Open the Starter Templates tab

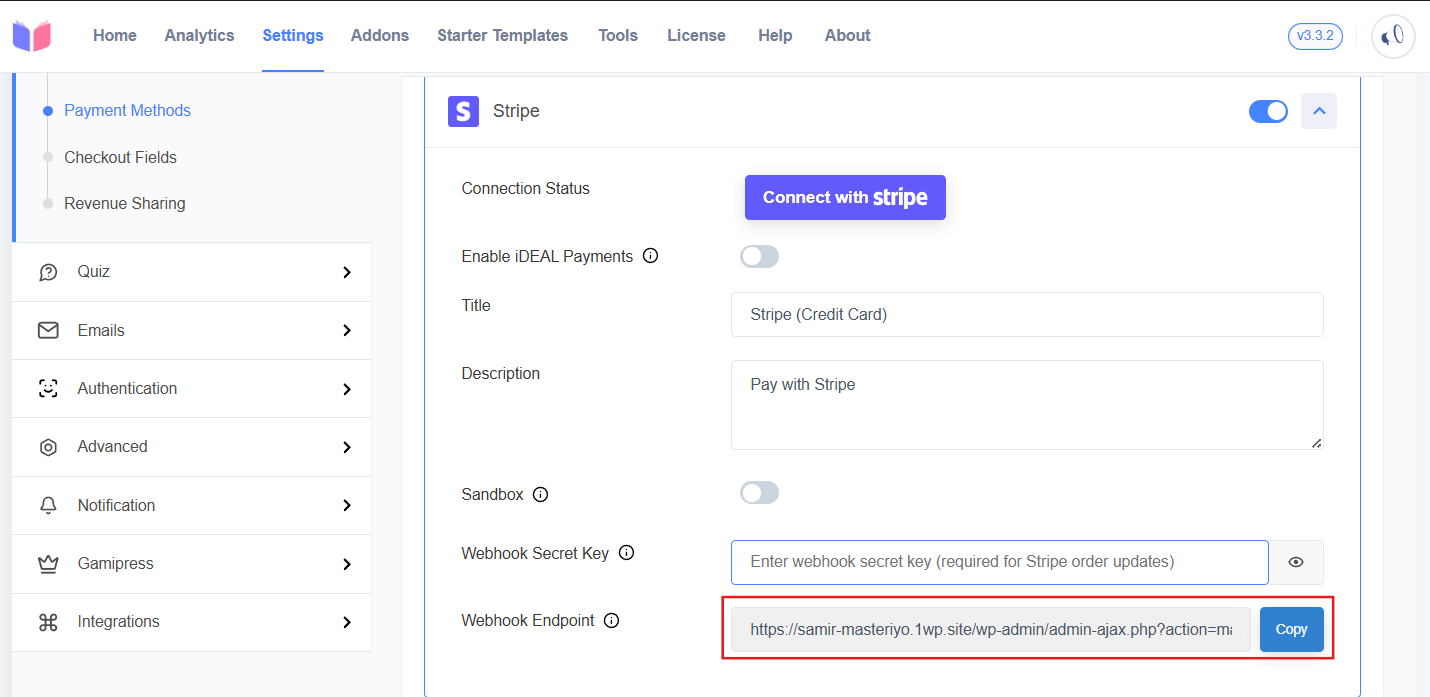click(502, 35)
